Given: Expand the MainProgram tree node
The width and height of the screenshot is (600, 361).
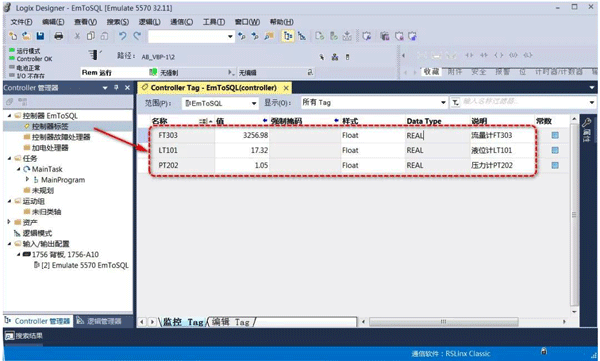Looking at the screenshot, I should tap(27, 179).
